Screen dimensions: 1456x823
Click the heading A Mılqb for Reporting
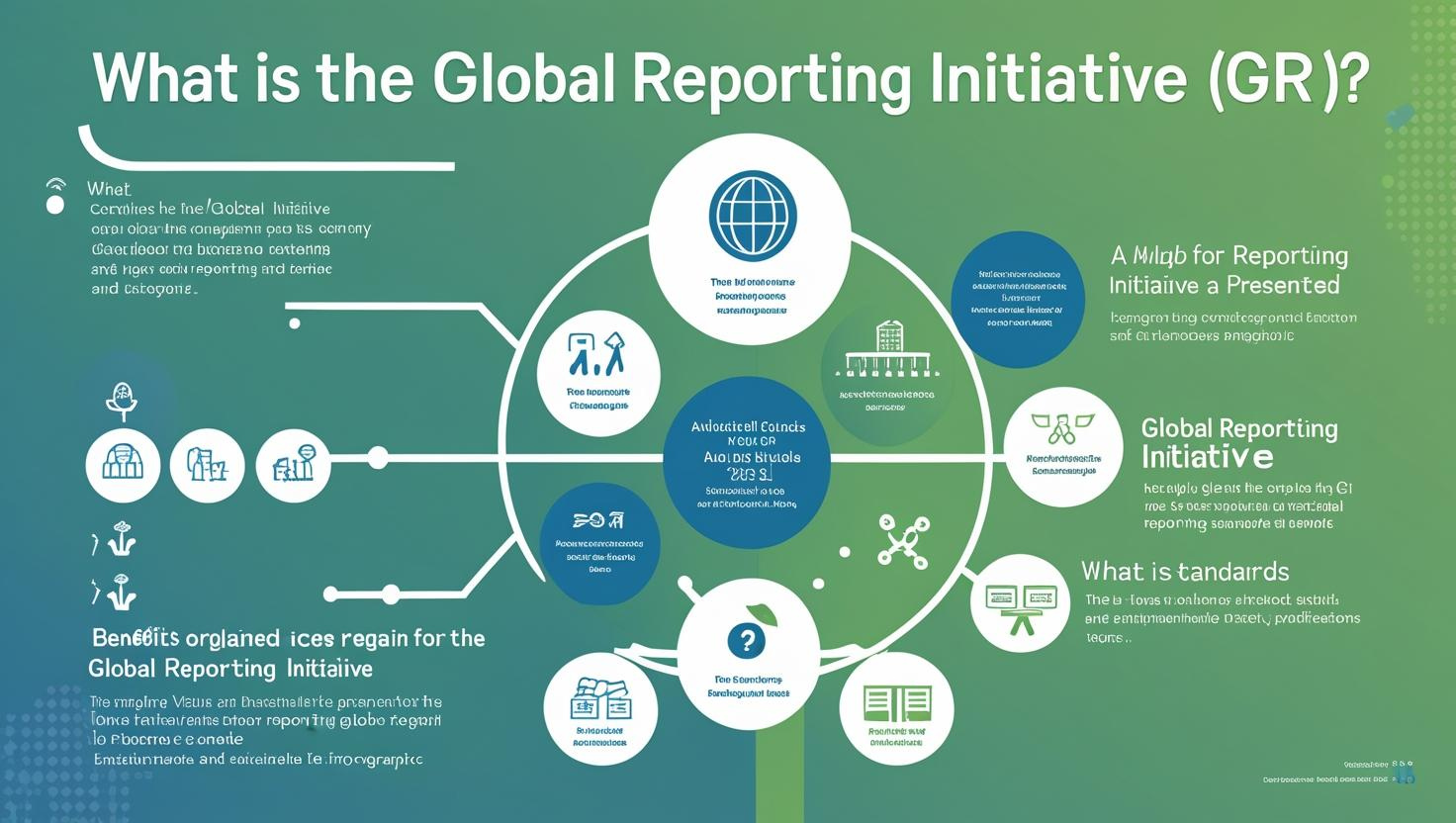tap(1229, 255)
